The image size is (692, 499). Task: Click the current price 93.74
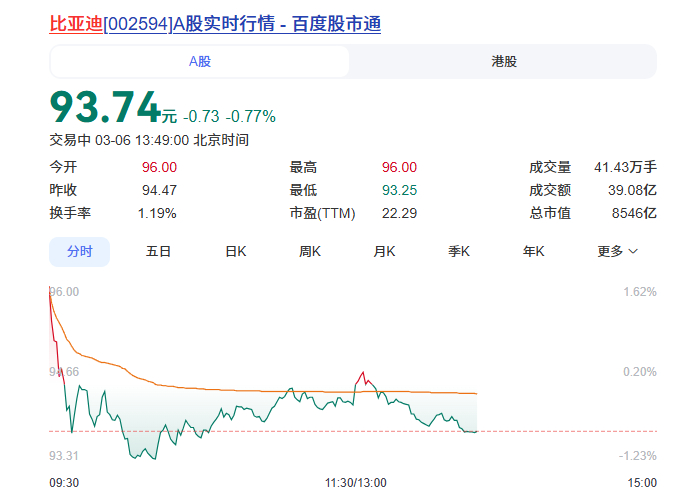105,106
